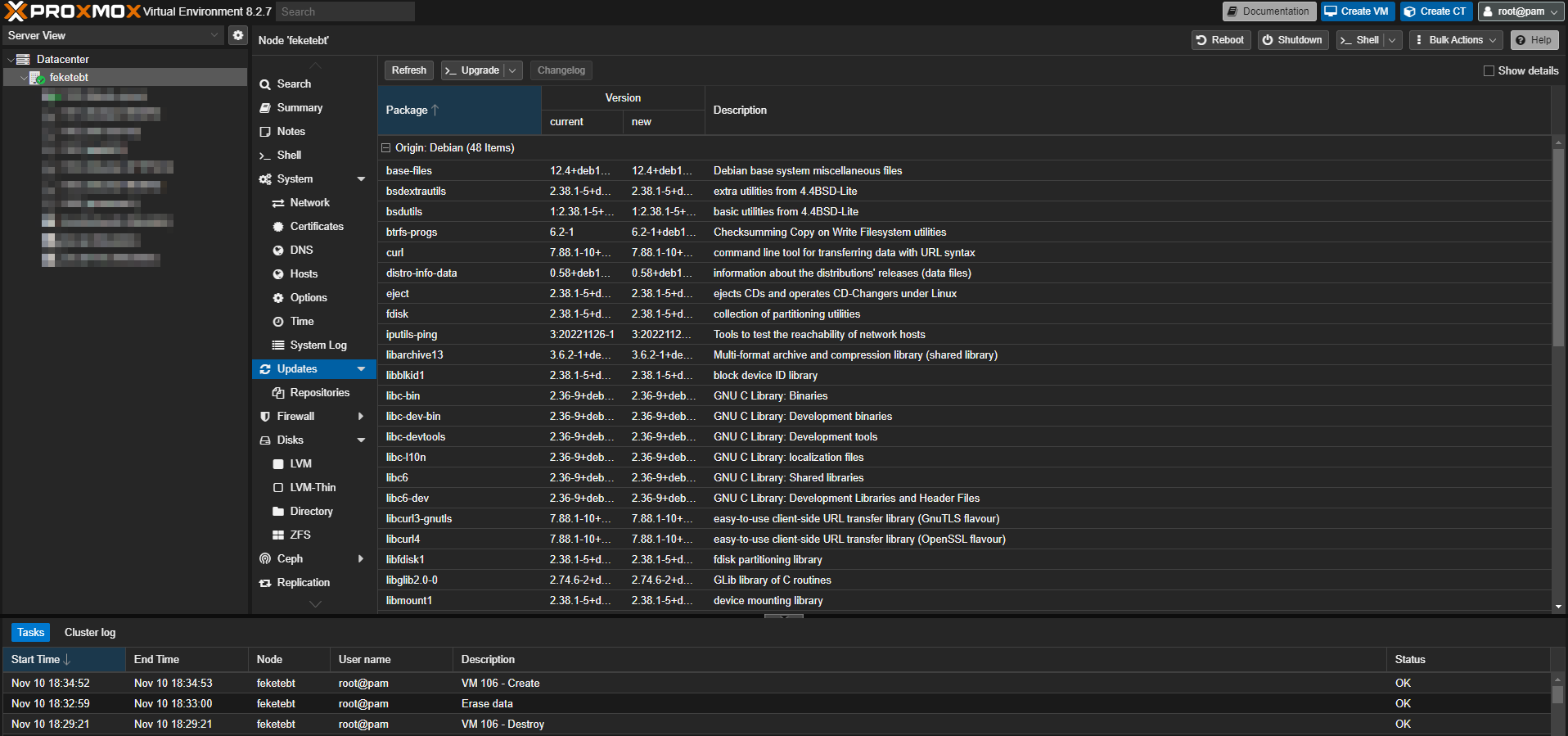
Task: Enable the Show details checkbox
Action: 1489,71
